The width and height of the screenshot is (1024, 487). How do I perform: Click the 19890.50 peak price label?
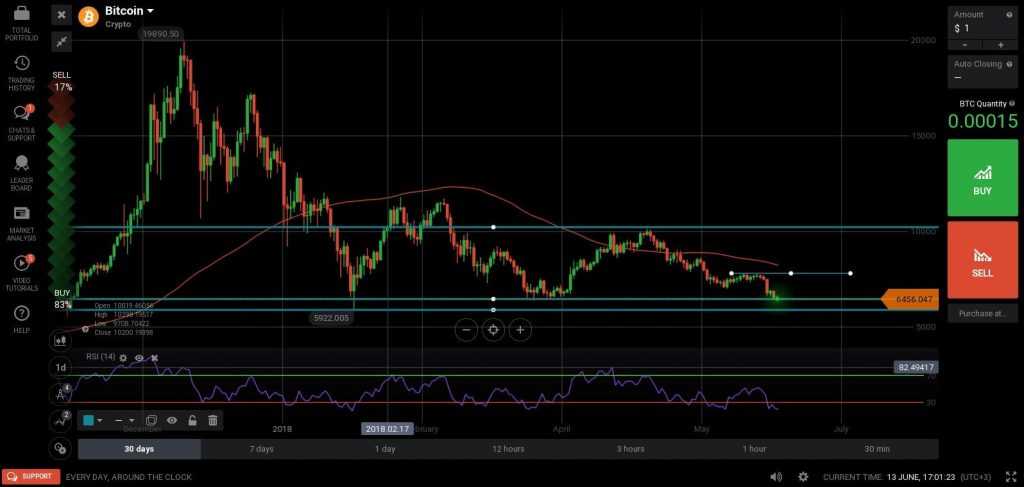tap(161, 33)
